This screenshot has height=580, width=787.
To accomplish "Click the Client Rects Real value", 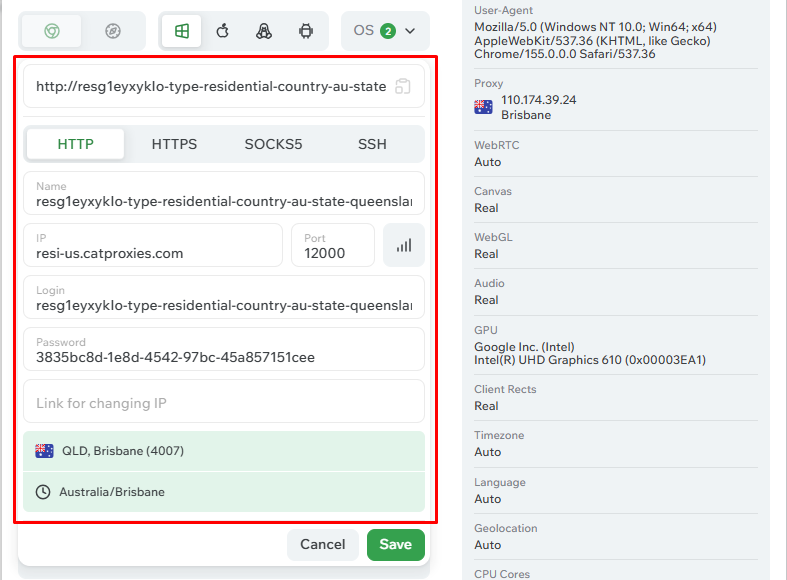I will tap(486, 406).
